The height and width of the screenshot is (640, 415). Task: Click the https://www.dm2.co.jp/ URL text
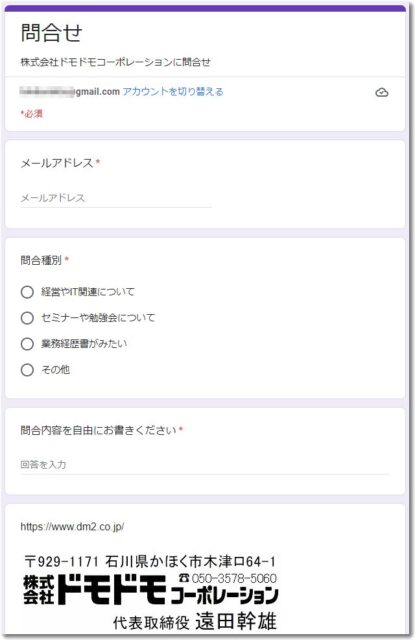click(72, 527)
